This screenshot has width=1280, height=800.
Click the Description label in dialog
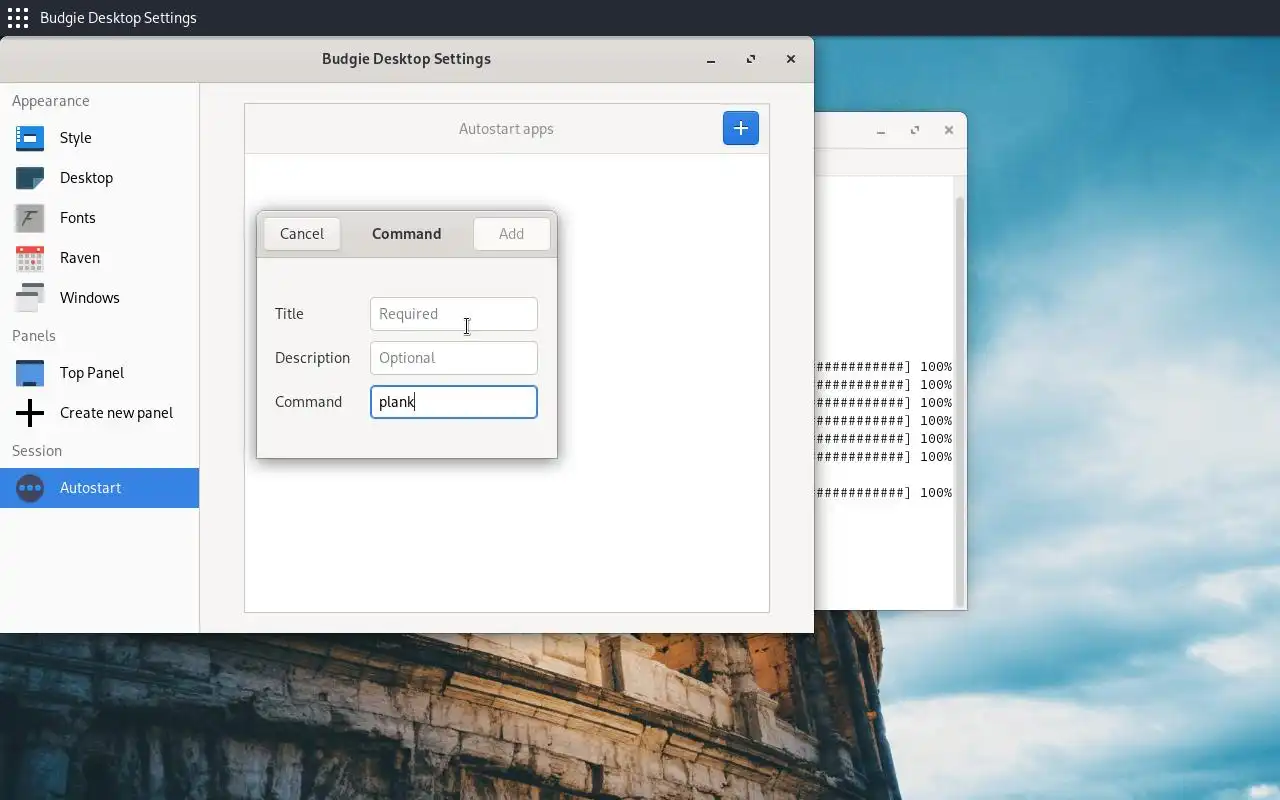click(x=312, y=358)
